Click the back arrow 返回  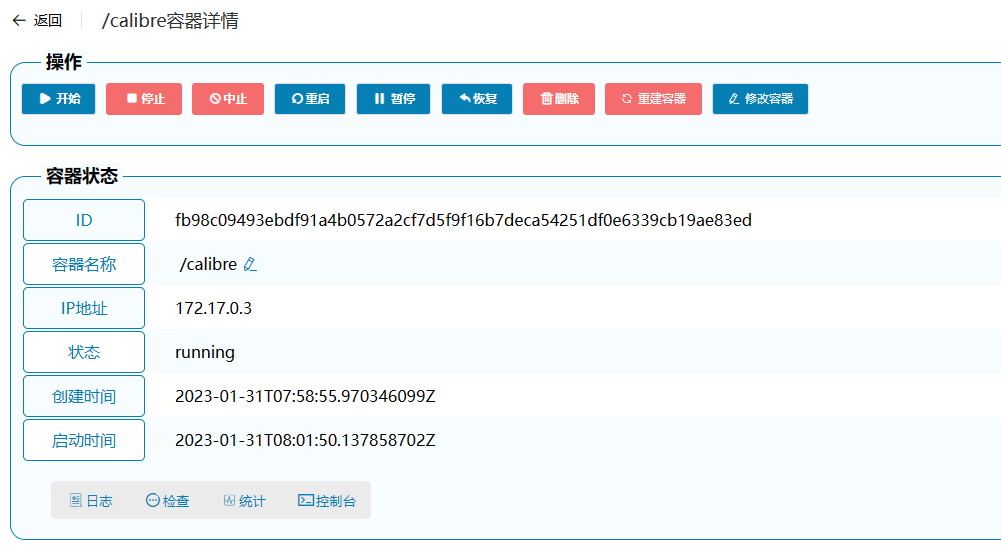[37, 20]
